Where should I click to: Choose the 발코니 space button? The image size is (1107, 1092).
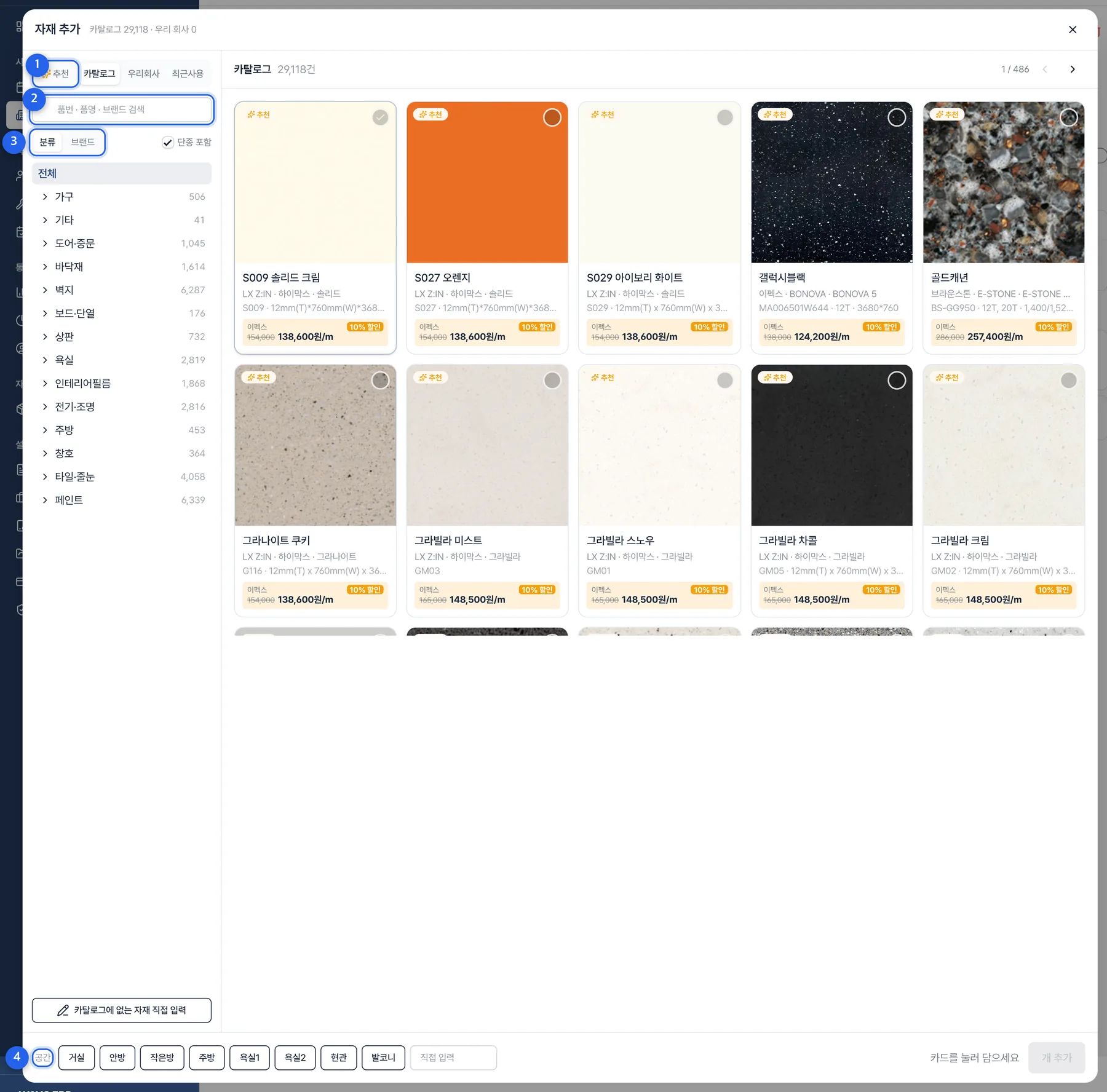tap(383, 1058)
